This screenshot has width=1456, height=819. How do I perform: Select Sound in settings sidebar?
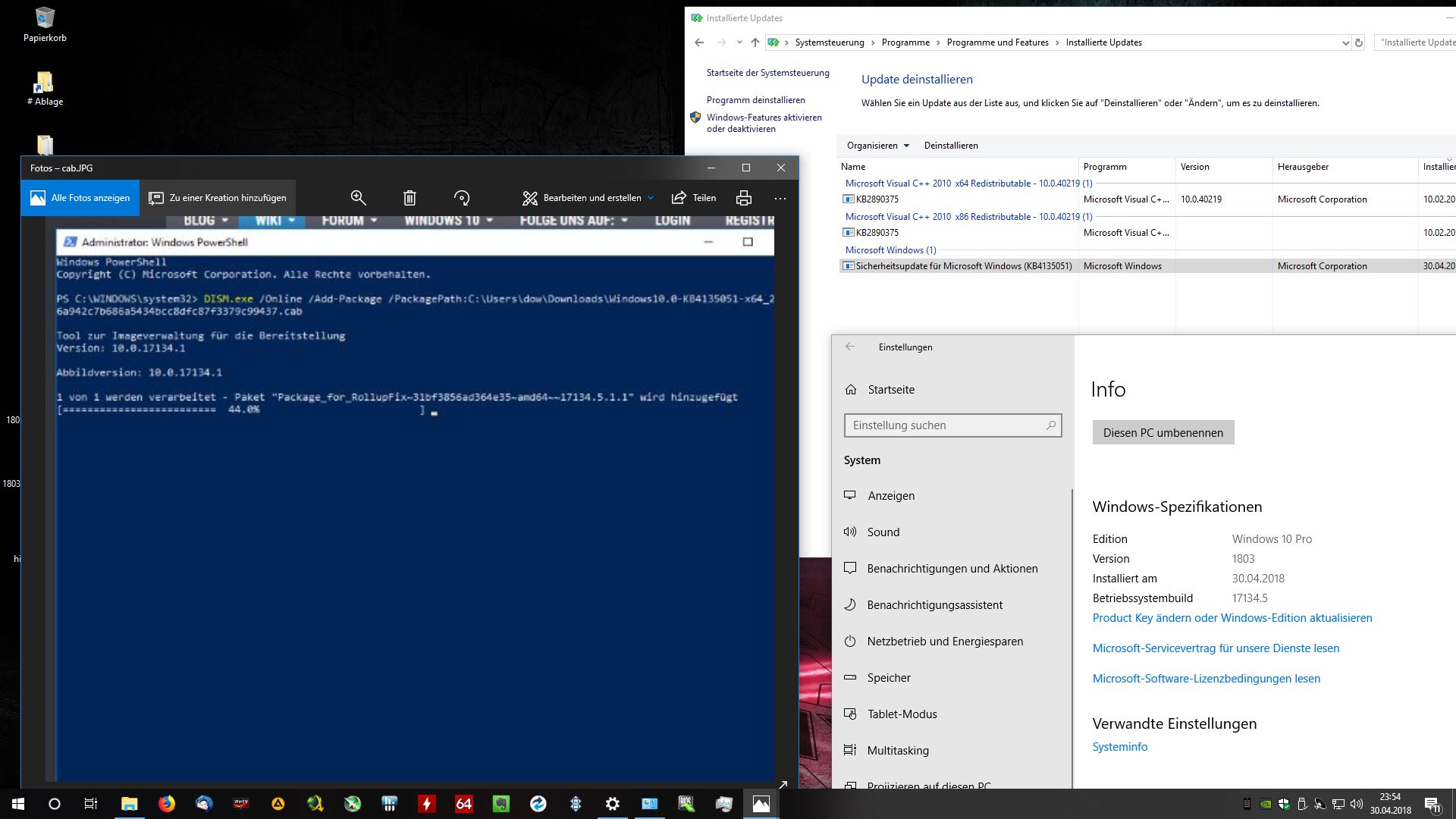[883, 532]
